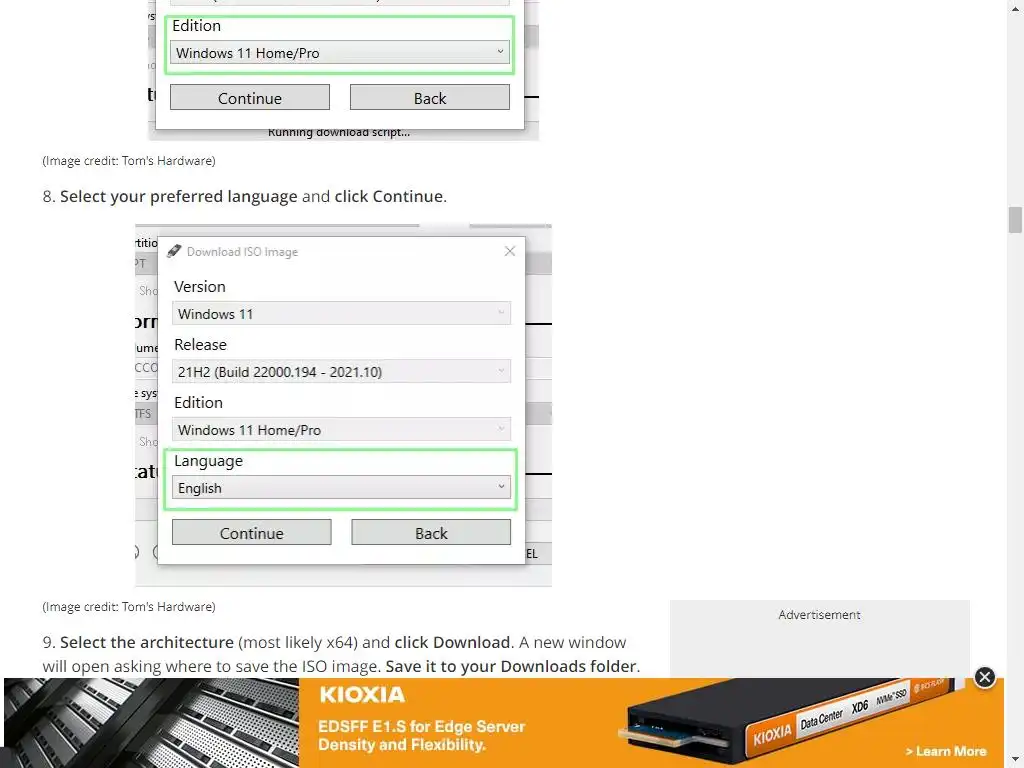Click the Rufus USB icon in dialog title
1024x768 pixels.
coord(174,251)
